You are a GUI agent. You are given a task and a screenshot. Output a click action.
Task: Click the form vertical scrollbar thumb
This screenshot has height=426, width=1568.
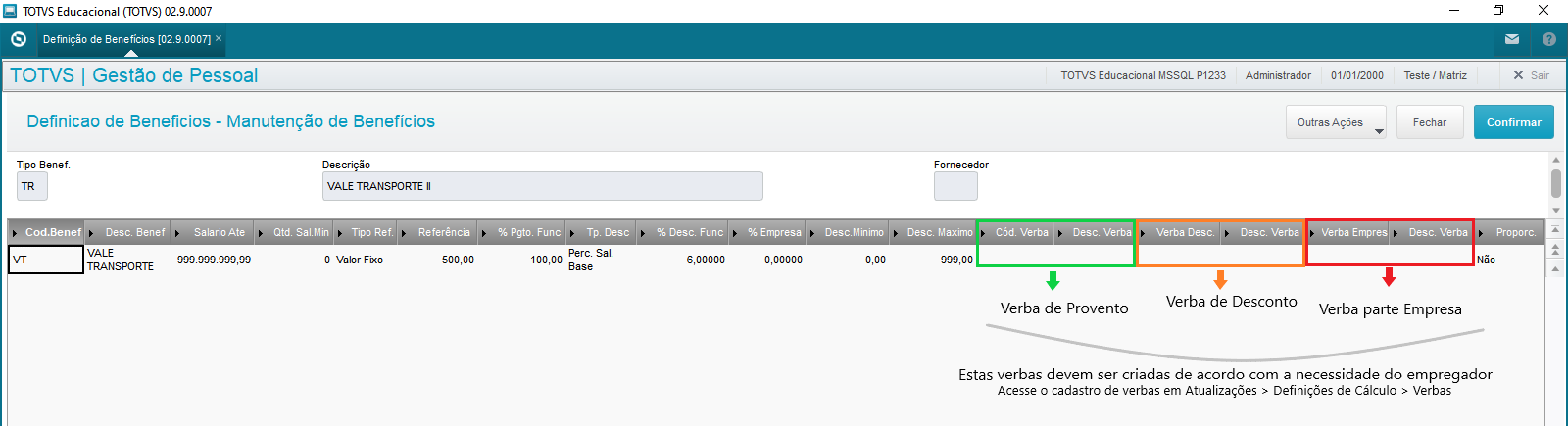pyautogui.click(x=1556, y=183)
